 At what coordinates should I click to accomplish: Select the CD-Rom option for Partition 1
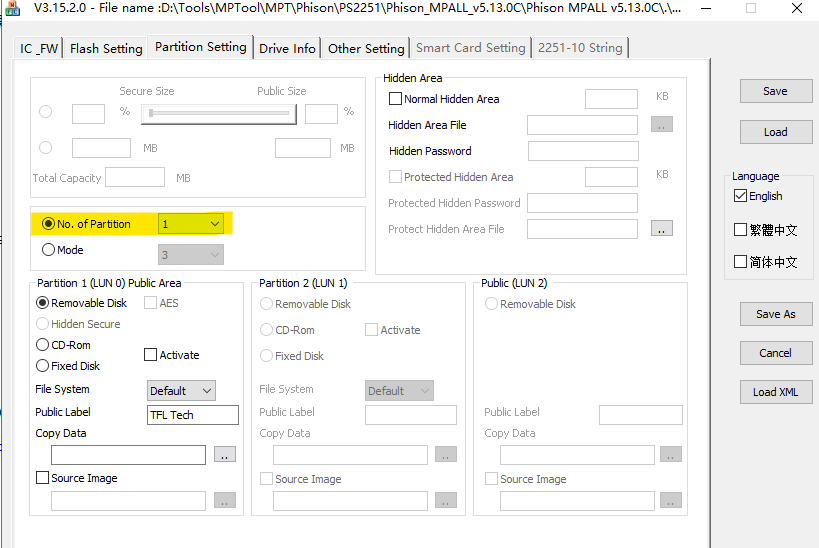(43, 345)
